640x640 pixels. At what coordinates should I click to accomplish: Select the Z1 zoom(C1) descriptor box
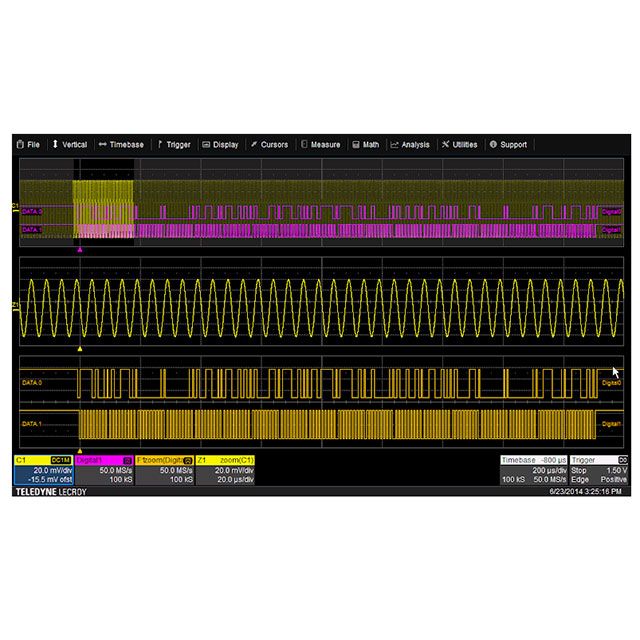click(224, 470)
